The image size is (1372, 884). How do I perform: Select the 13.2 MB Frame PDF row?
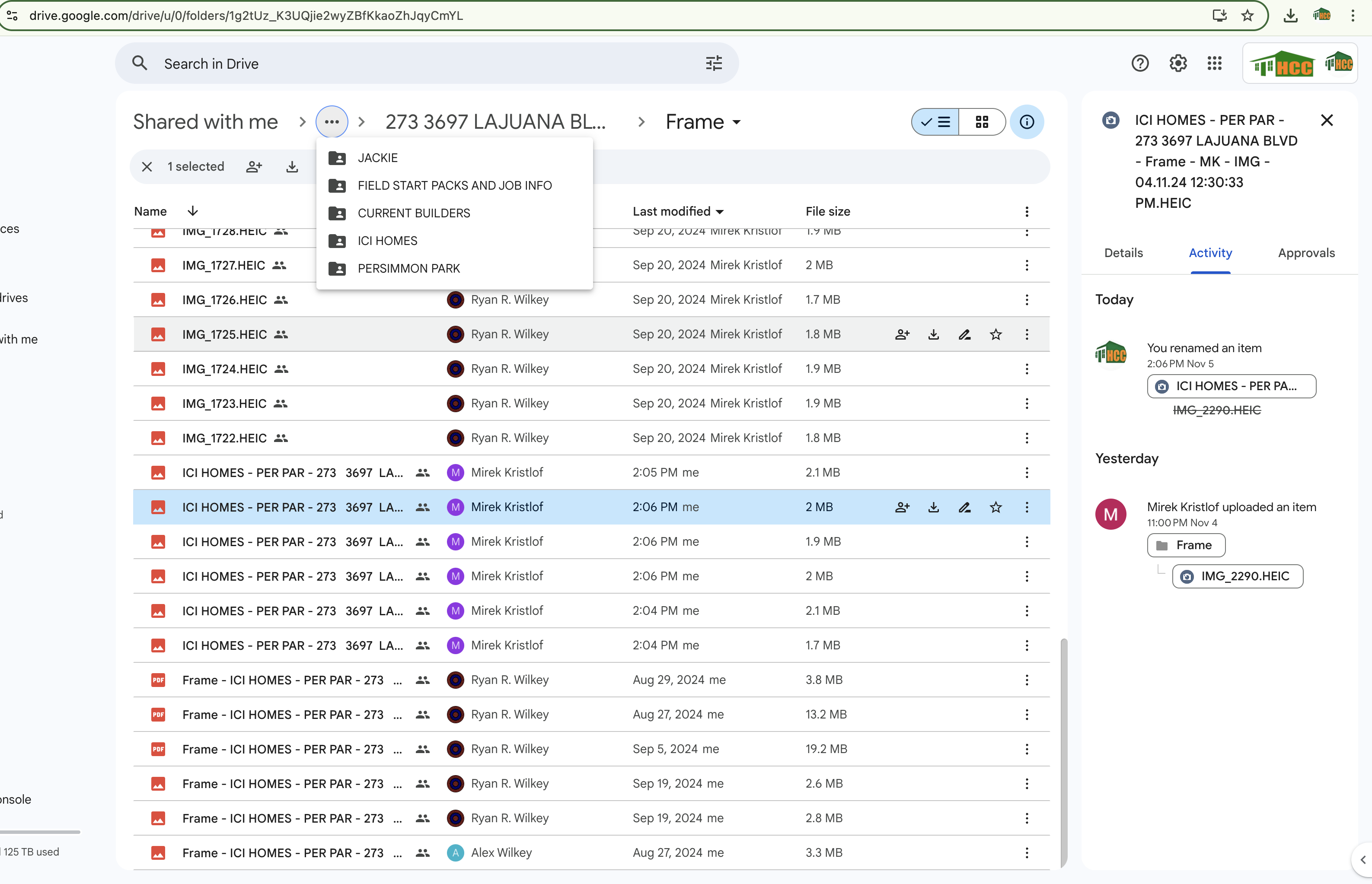591,715
